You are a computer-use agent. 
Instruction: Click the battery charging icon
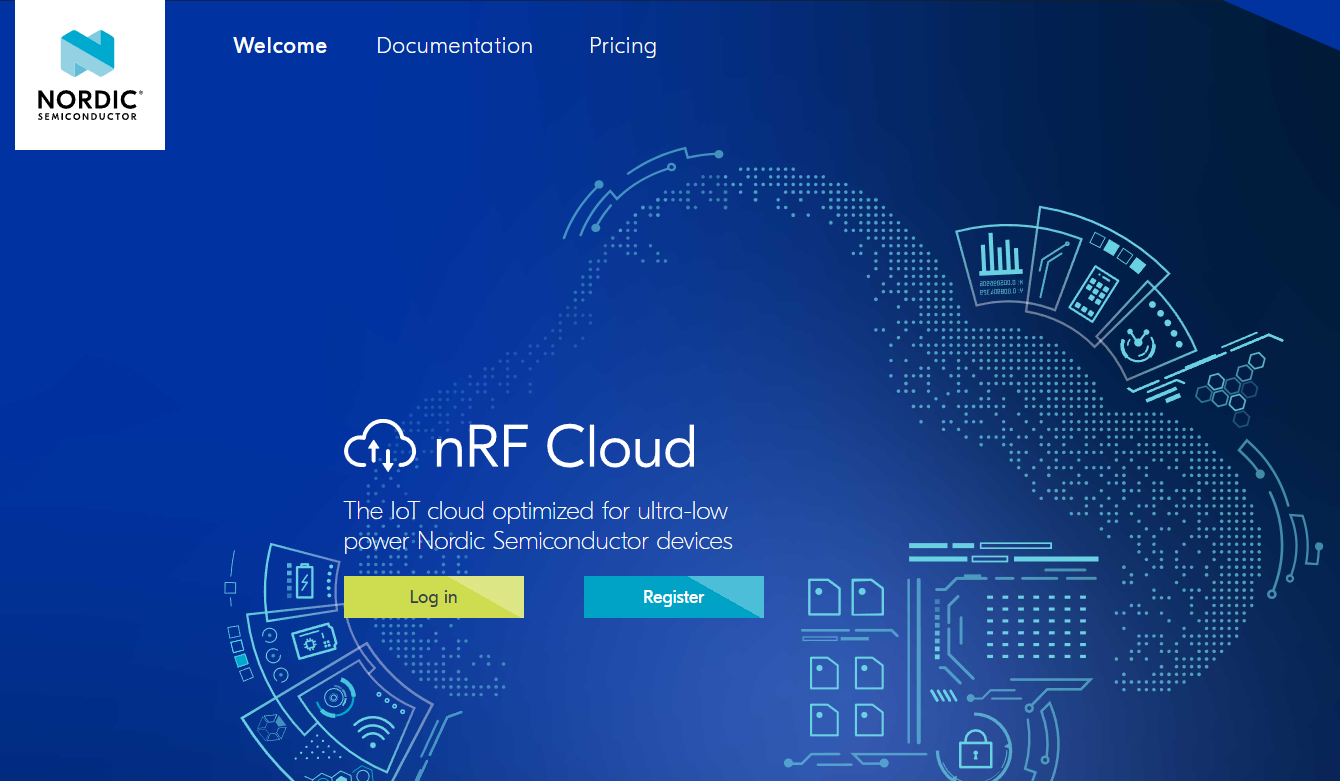coord(303,581)
